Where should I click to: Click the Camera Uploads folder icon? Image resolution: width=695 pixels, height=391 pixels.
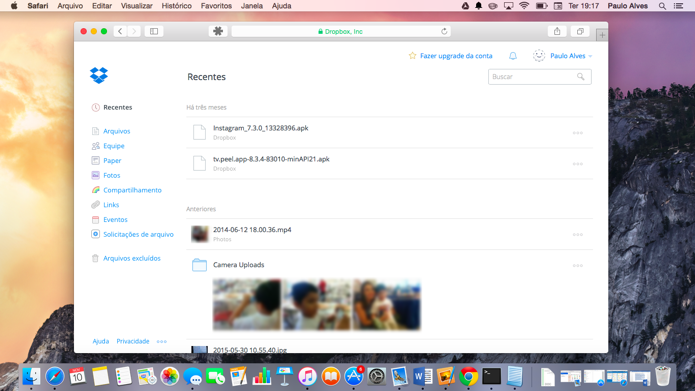pos(199,265)
